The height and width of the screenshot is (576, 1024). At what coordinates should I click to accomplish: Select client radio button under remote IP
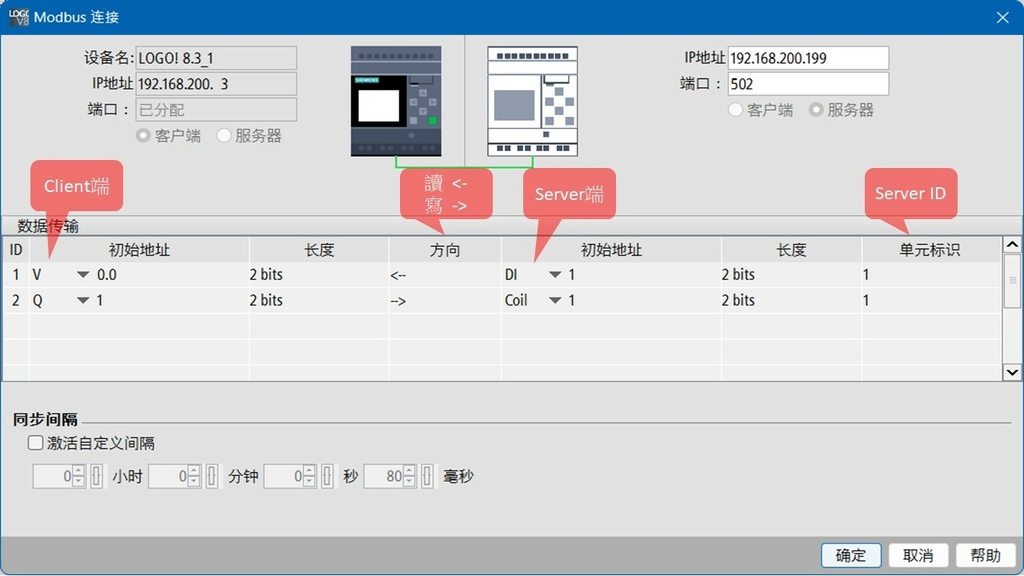point(735,110)
